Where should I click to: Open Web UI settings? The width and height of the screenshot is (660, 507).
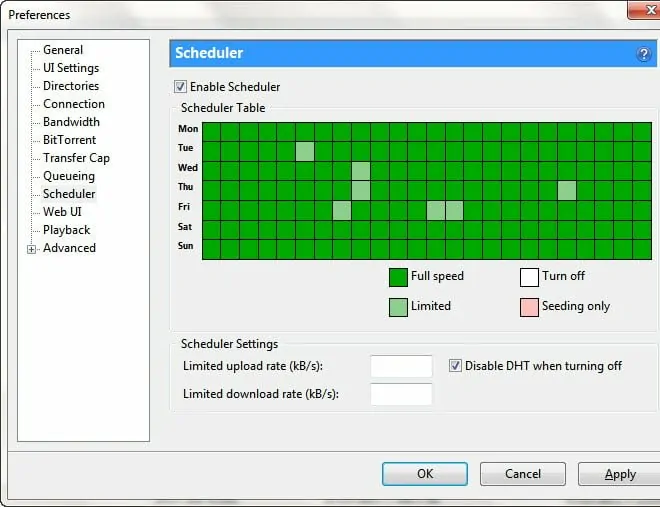[62, 212]
